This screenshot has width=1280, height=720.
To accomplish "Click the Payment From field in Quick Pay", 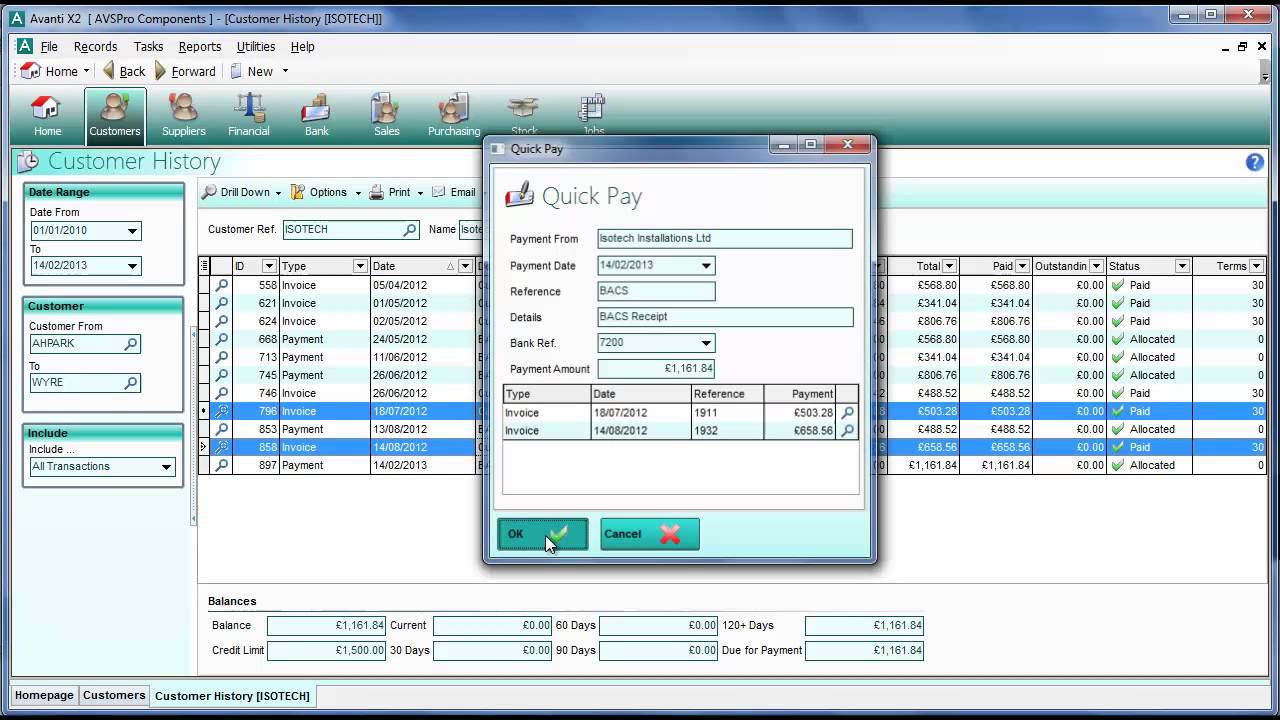I will tap(725, 239).
